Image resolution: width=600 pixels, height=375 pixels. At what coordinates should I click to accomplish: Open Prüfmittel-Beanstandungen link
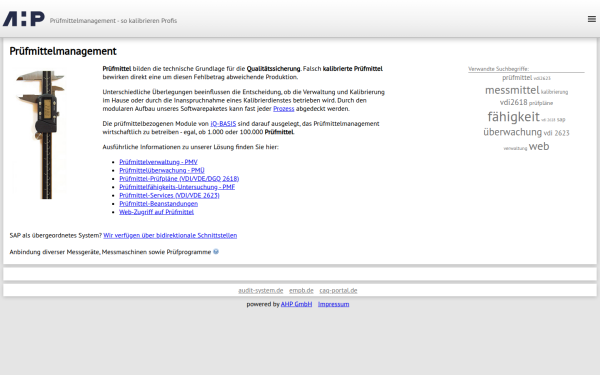(158, 204)
